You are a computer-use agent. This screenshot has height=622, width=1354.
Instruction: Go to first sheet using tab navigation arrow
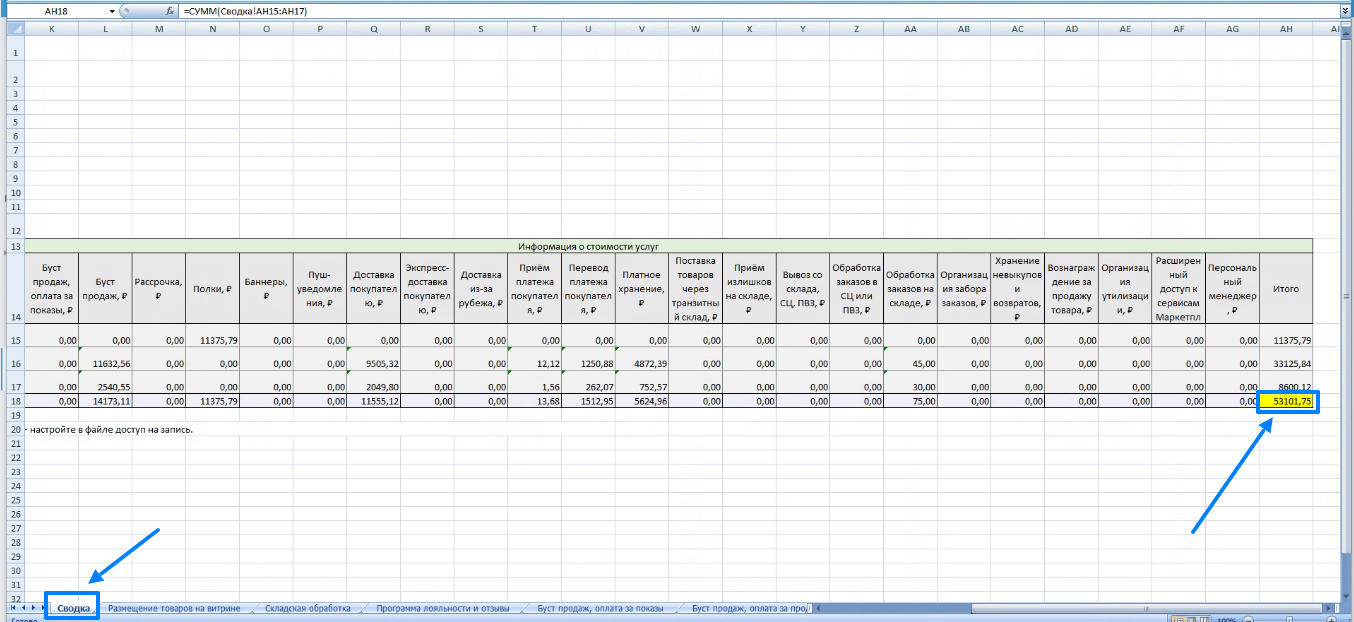click(x=12, y=608)
